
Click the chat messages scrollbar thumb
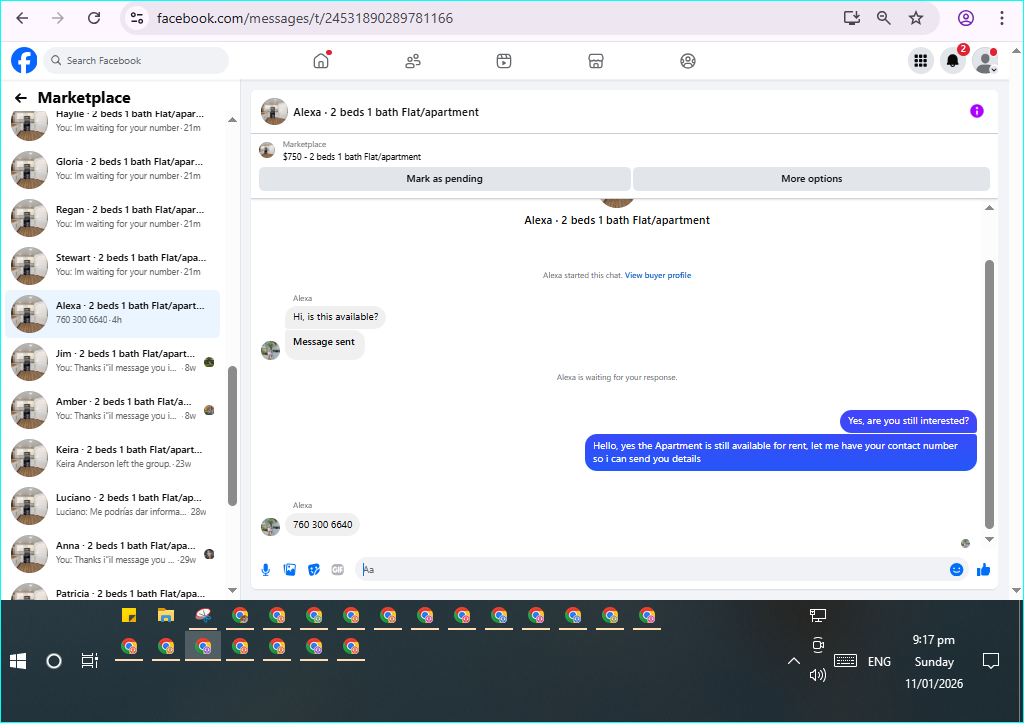[989, 394]
